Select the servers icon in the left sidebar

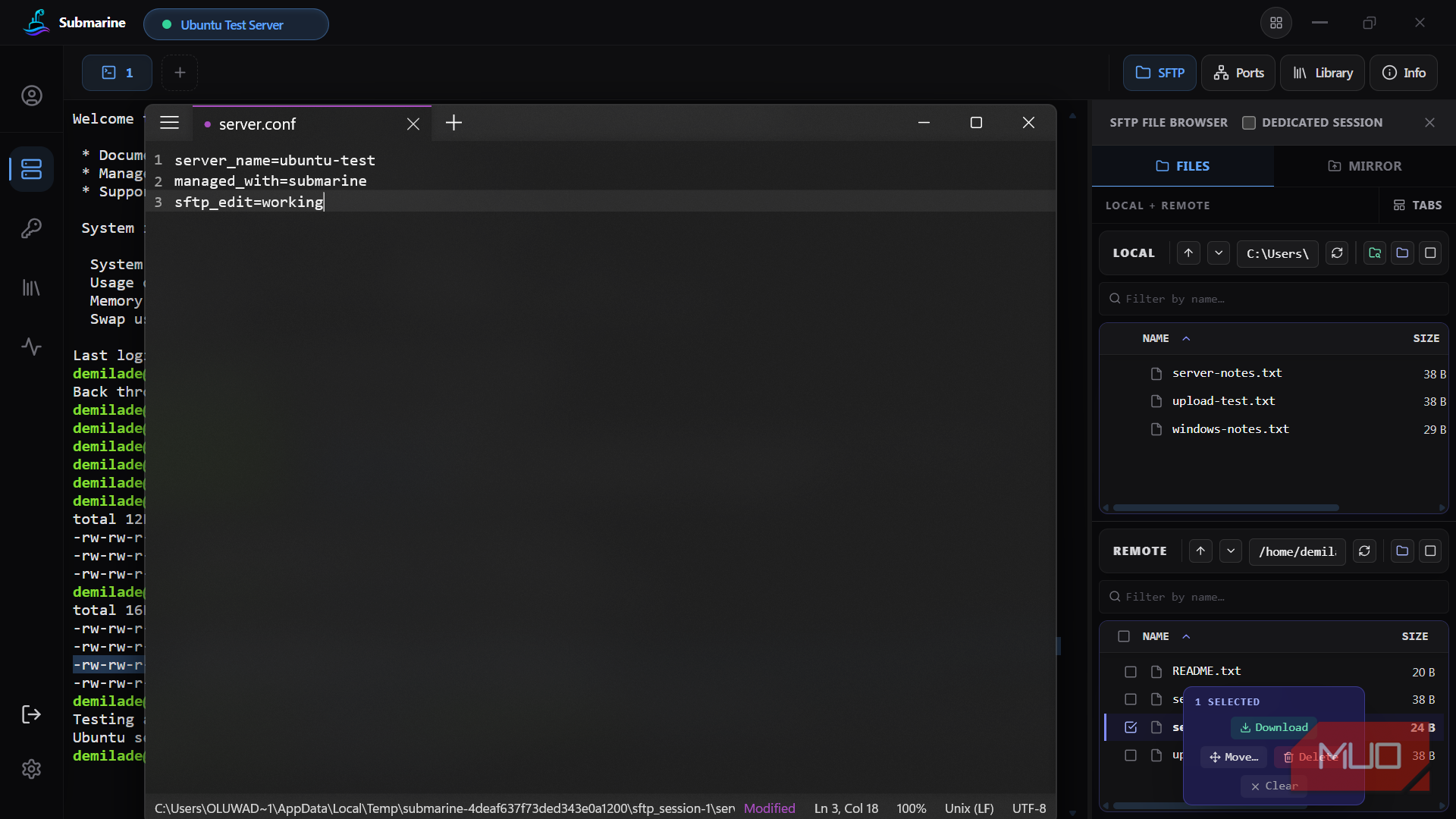click(31, 168)
